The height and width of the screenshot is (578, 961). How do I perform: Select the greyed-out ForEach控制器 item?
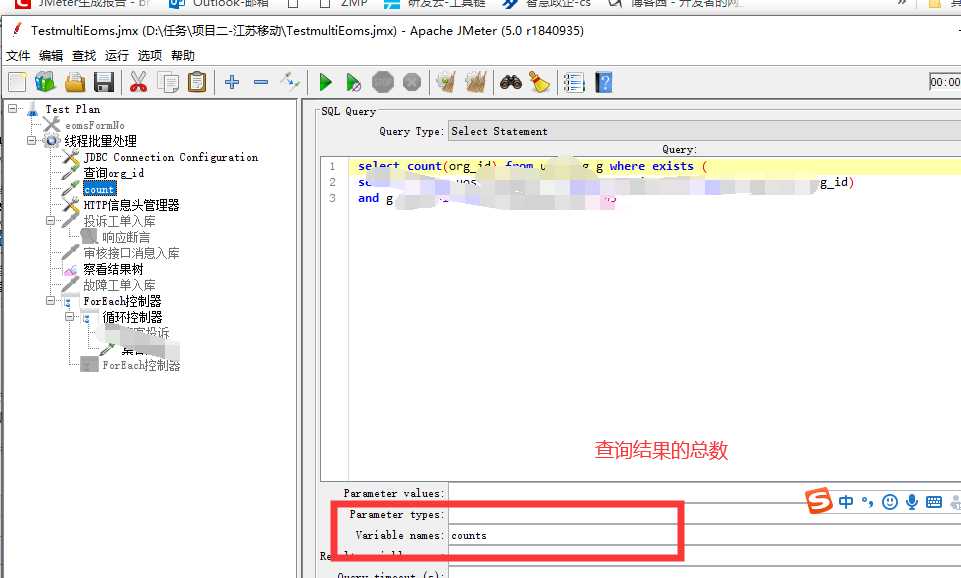click(142, 365)
